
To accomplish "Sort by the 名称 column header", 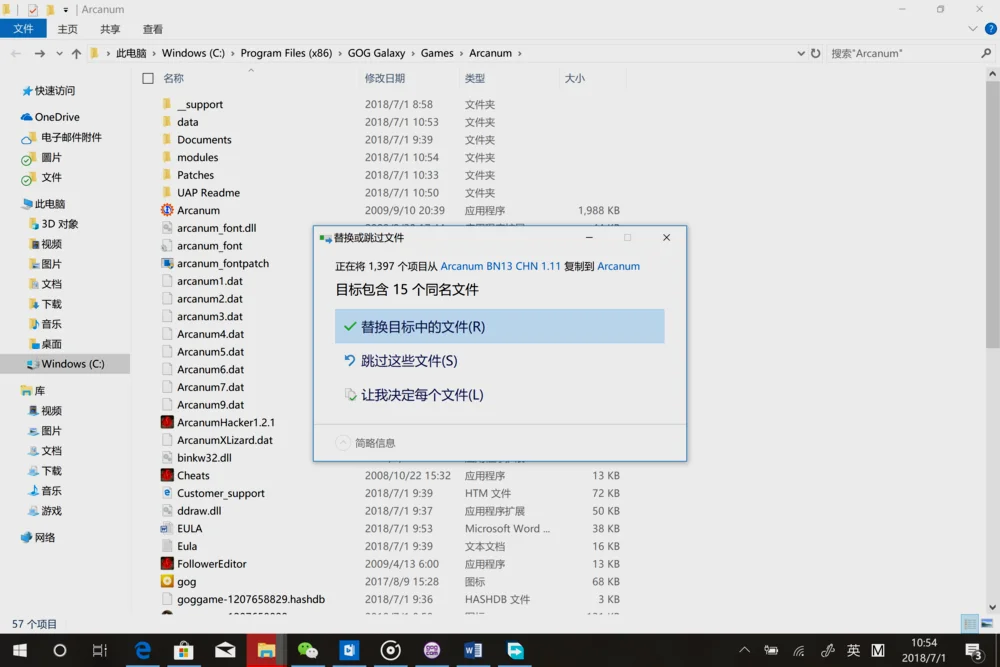I will pos(173,78).
